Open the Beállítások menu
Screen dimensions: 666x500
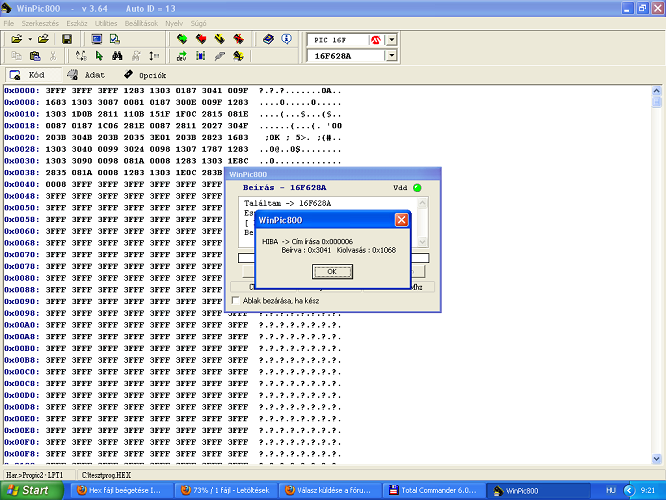click(141, 23)
